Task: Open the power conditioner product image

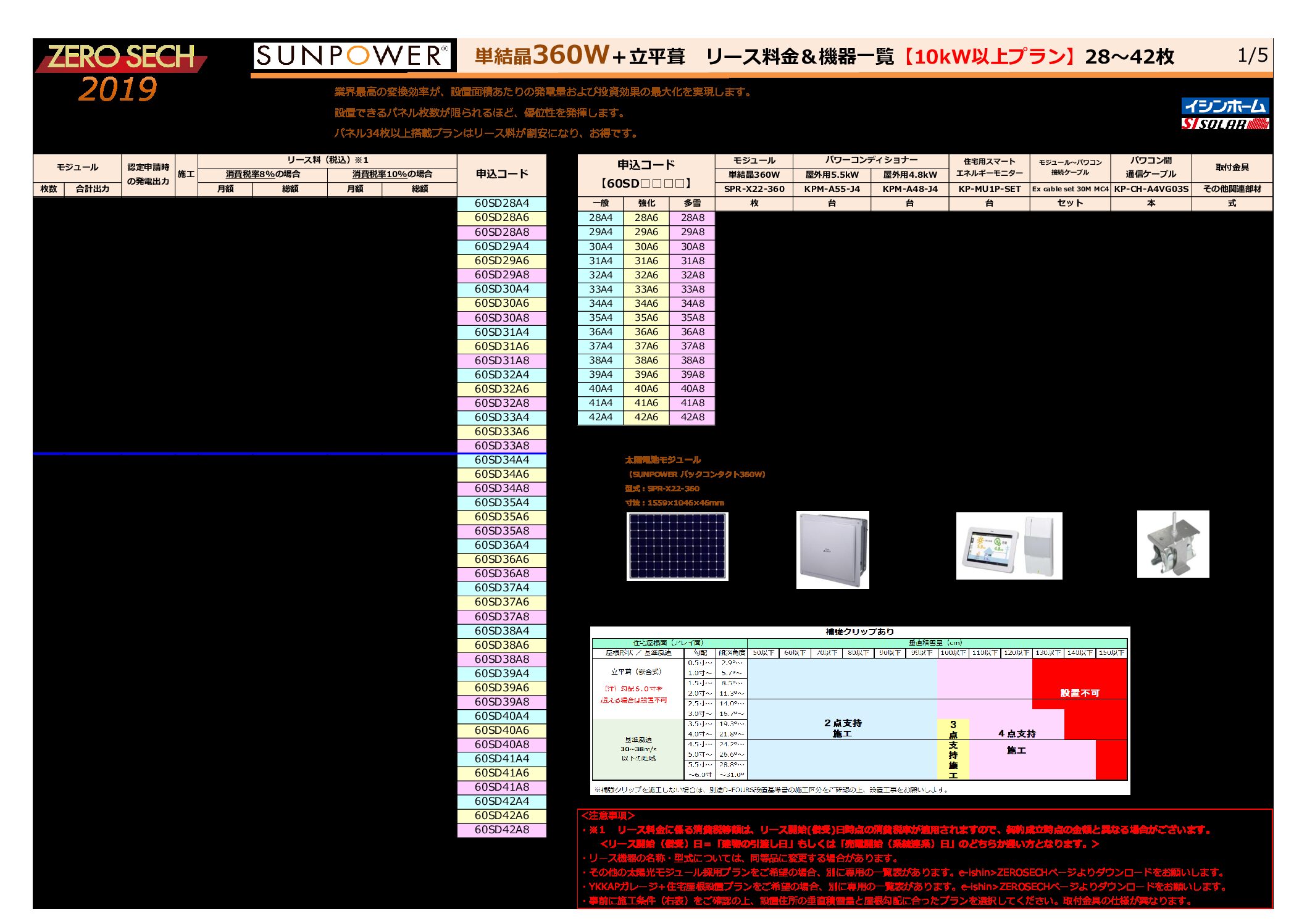Action: [x=832, y=549]
